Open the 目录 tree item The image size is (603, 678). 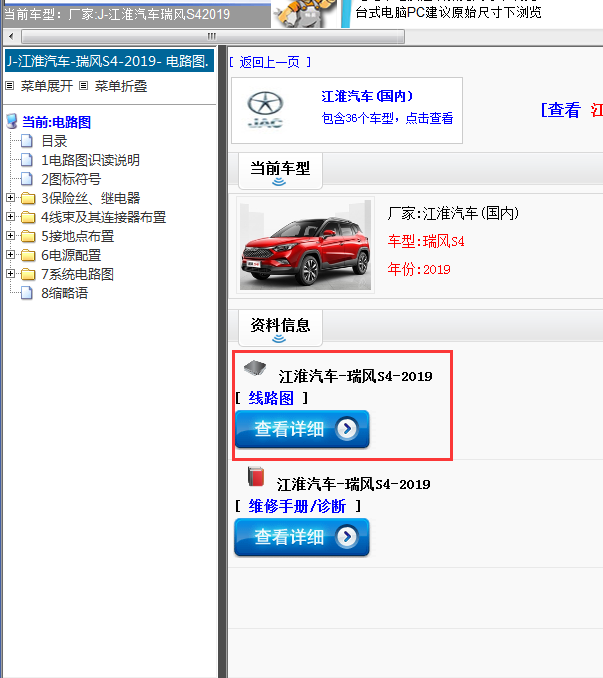54,141
